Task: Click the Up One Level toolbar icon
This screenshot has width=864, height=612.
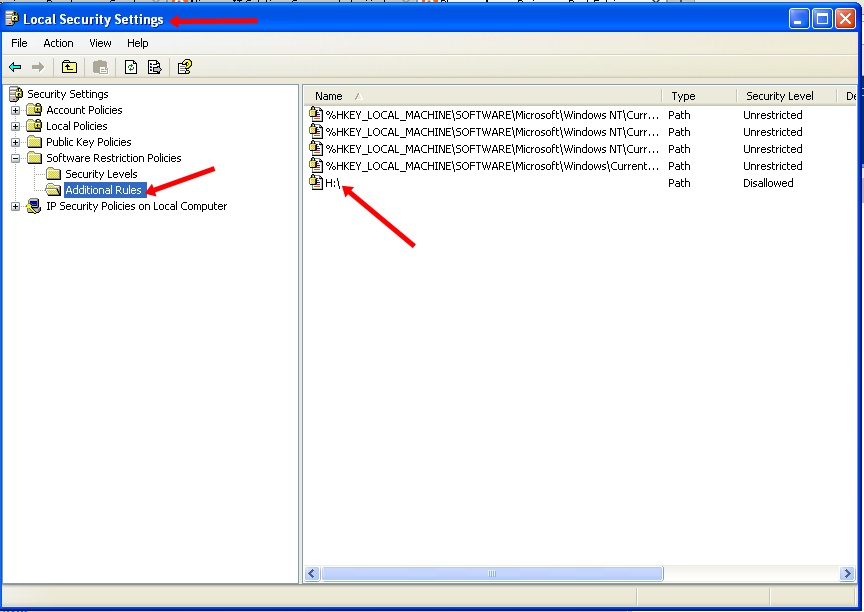Action: pyautogui.click(x=69, y=66)
